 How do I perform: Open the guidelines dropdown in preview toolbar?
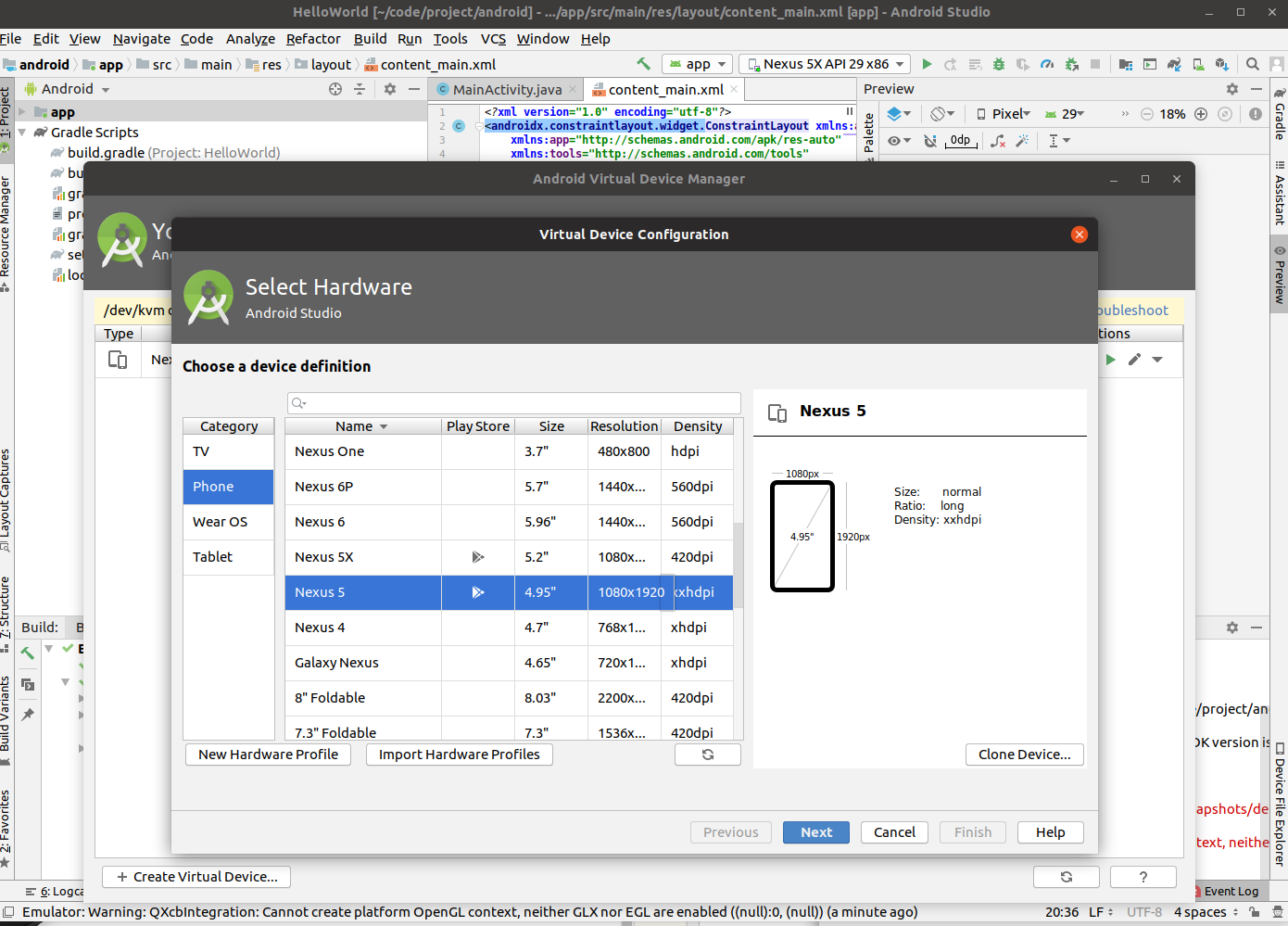[x=1059, y=141]
